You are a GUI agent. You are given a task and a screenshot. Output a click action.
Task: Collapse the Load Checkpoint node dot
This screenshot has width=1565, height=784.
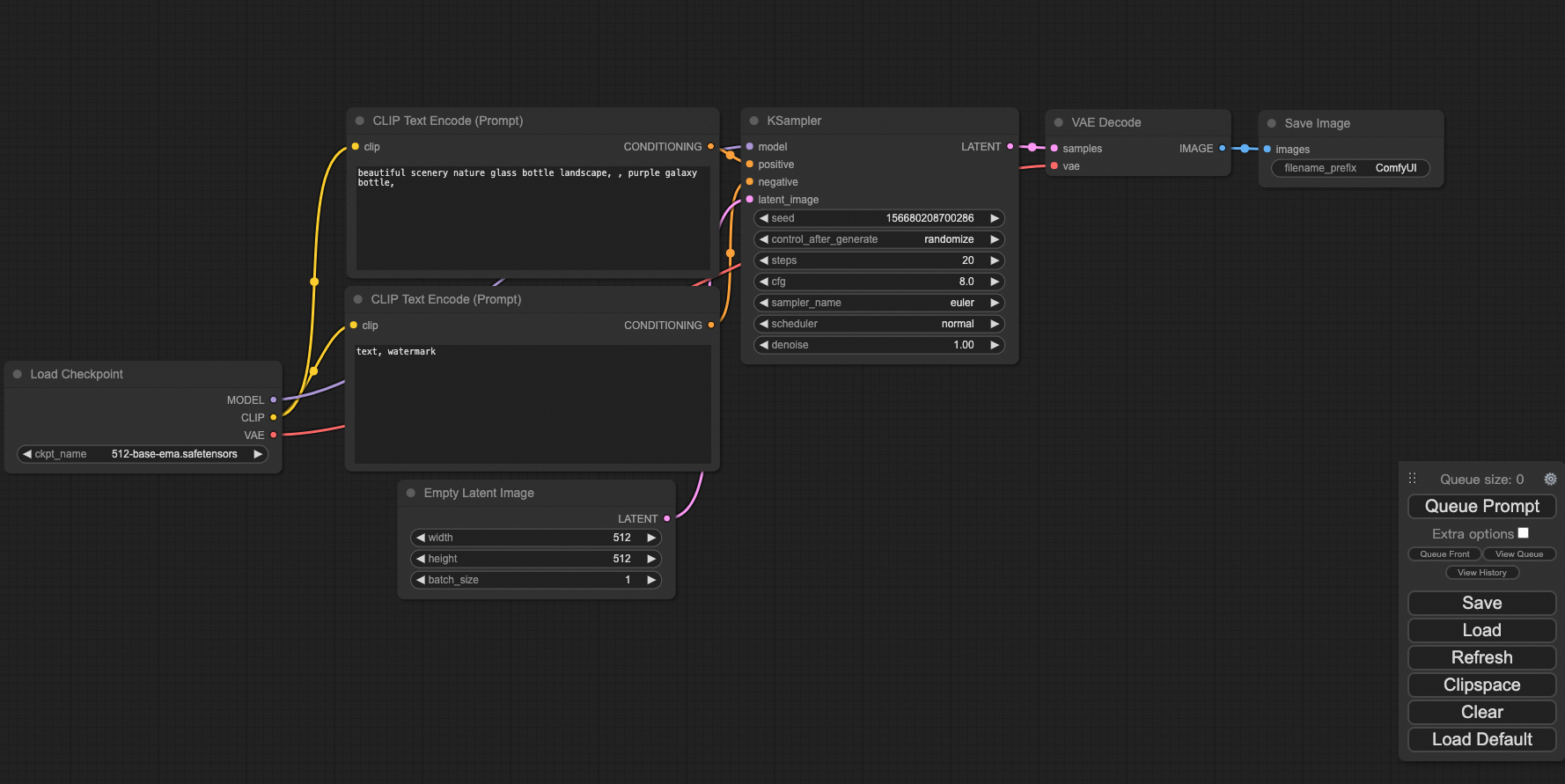point(18,374)
